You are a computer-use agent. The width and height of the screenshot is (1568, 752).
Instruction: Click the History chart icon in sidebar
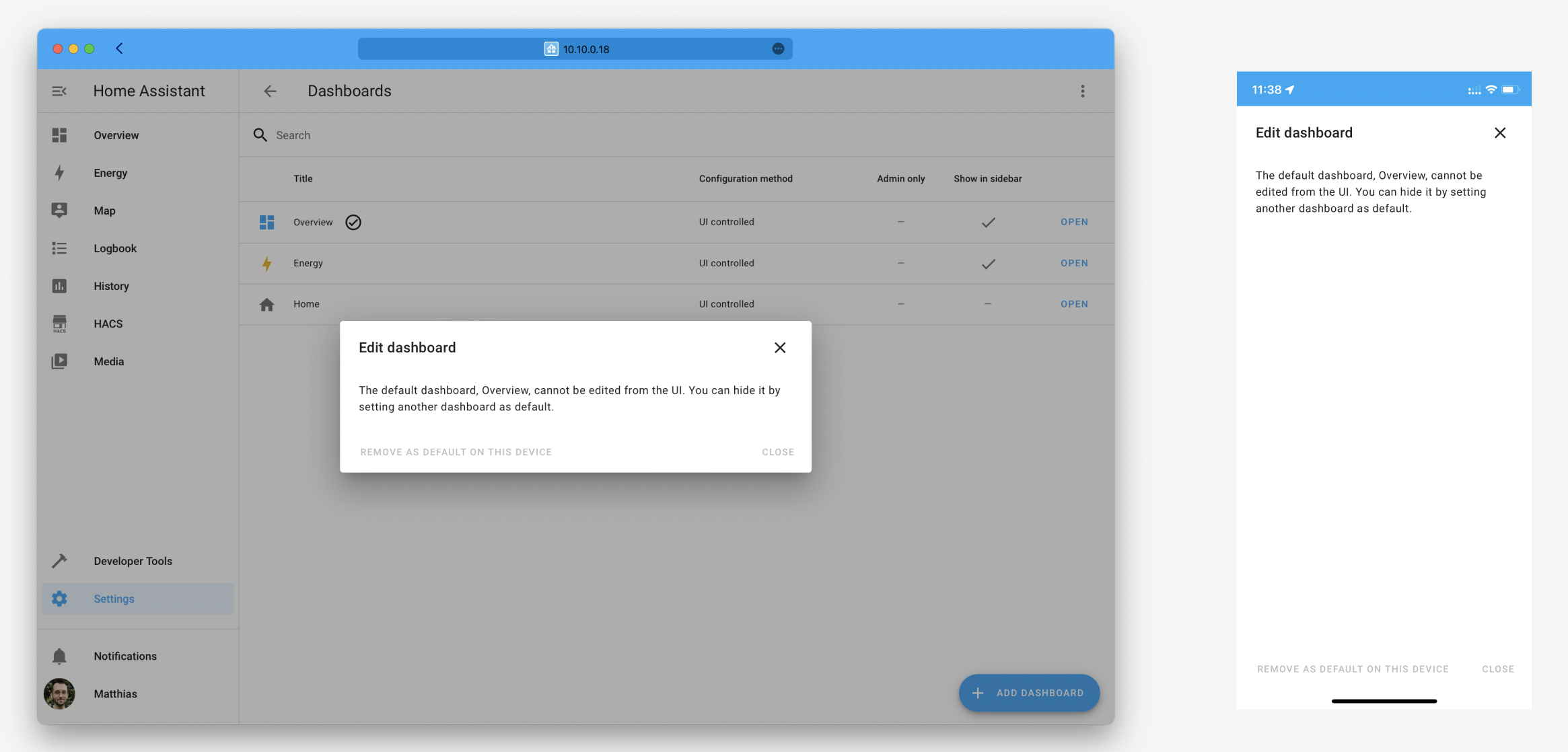tap(59, 286)
